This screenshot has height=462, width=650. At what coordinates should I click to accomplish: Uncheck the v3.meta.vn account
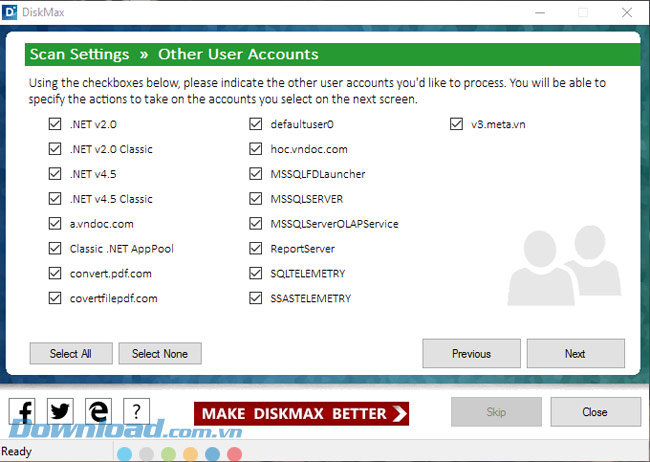[x=456, y=124]
